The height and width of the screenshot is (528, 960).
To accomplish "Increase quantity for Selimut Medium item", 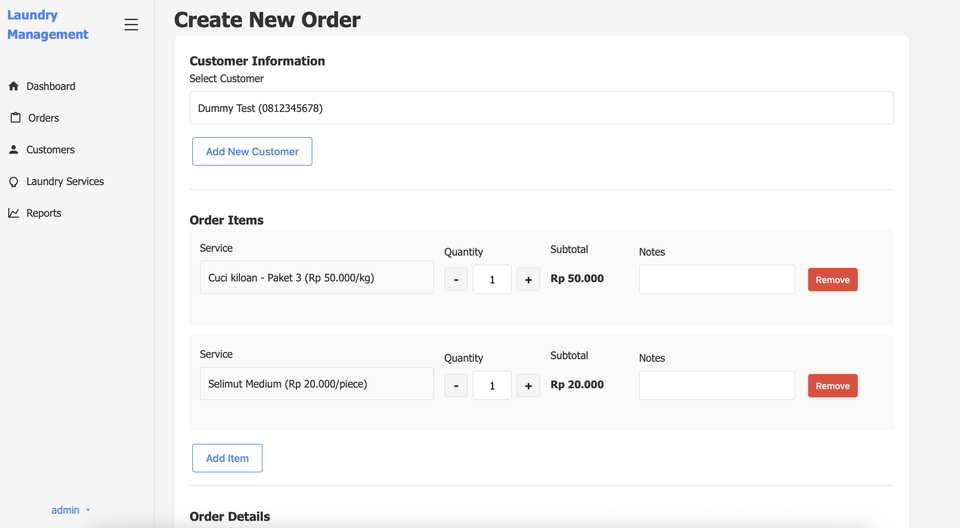I will click(x=528, y=386).
